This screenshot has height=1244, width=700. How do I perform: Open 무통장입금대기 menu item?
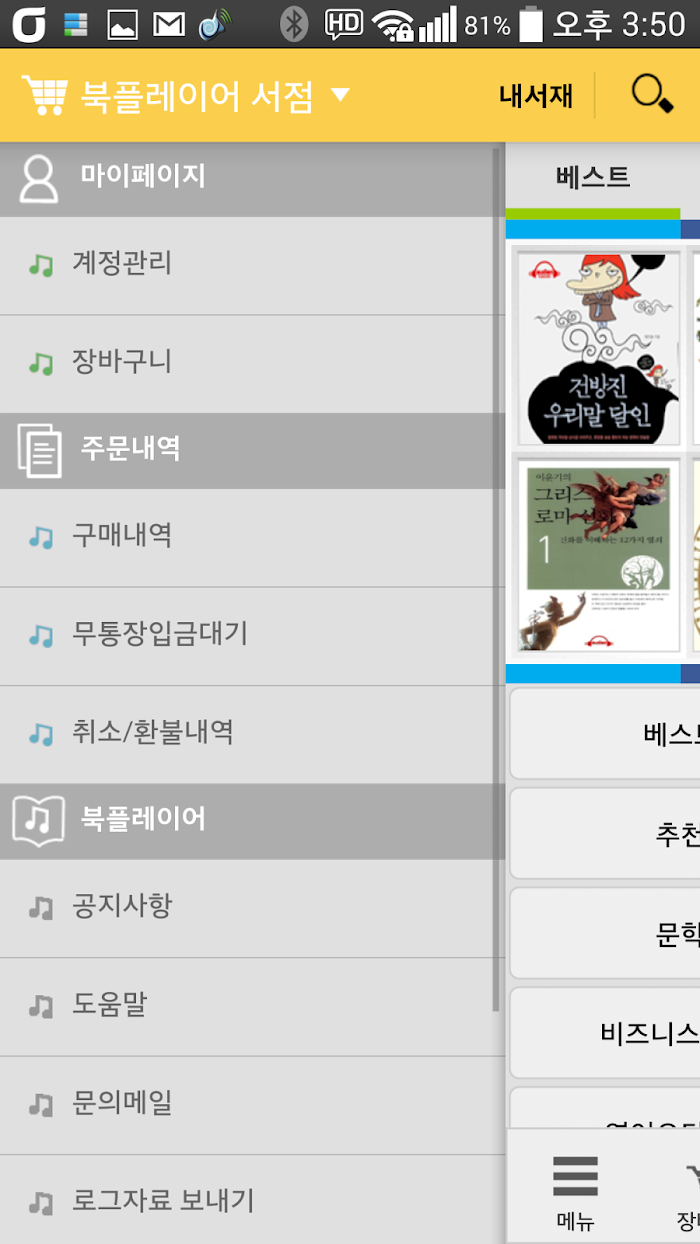(x=248, y=636)
